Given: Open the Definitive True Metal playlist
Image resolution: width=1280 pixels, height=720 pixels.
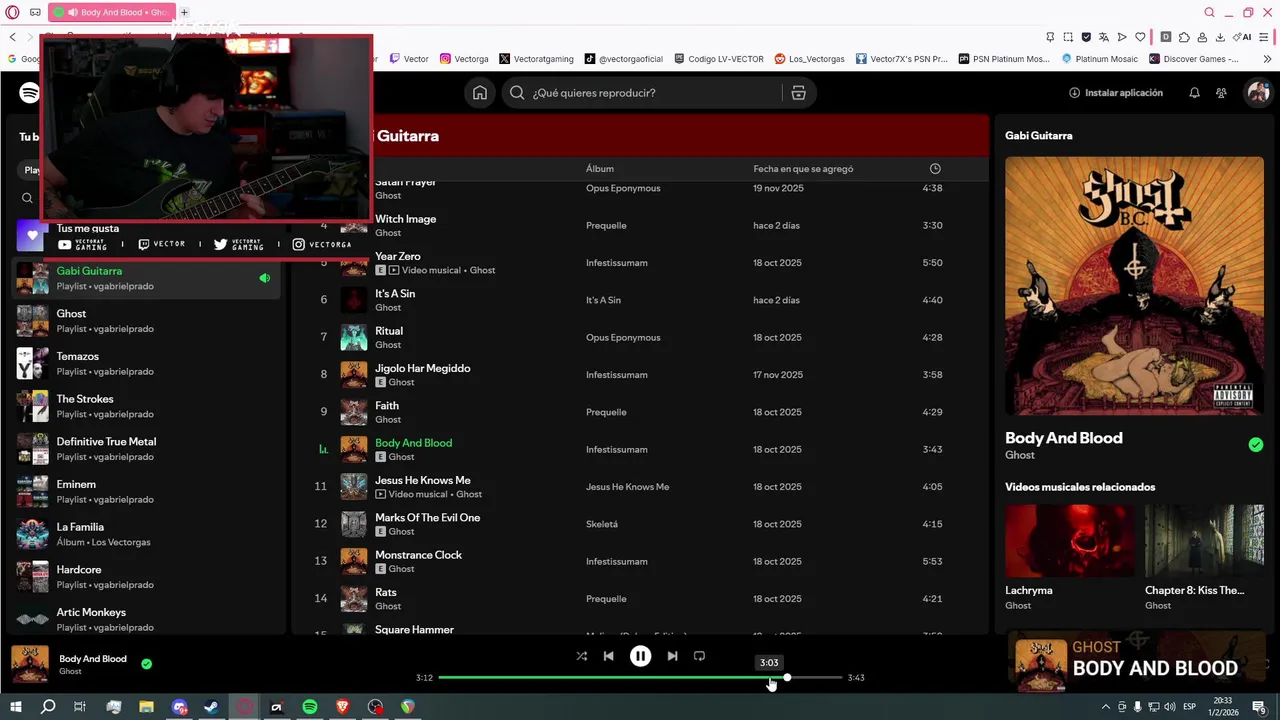Looking at the screenshot, I should coord(146,449).
